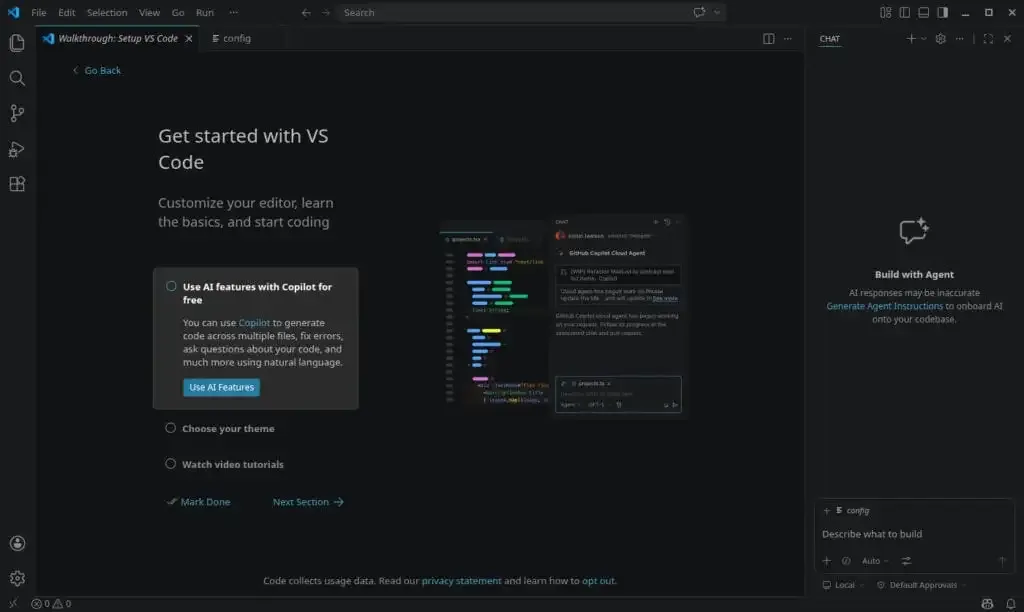Mark 'Watch video tutorials' step circle

(x=170, y=464)
